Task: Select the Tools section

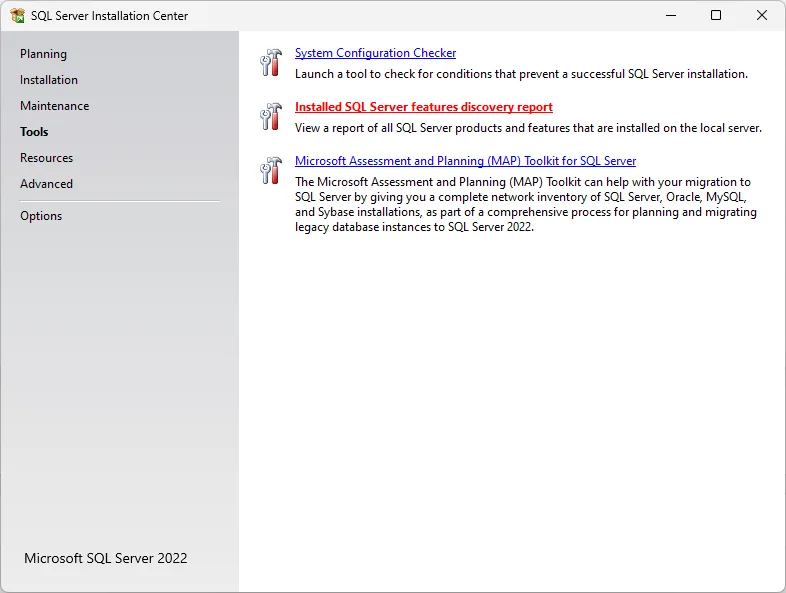Action: click(34, 132)
